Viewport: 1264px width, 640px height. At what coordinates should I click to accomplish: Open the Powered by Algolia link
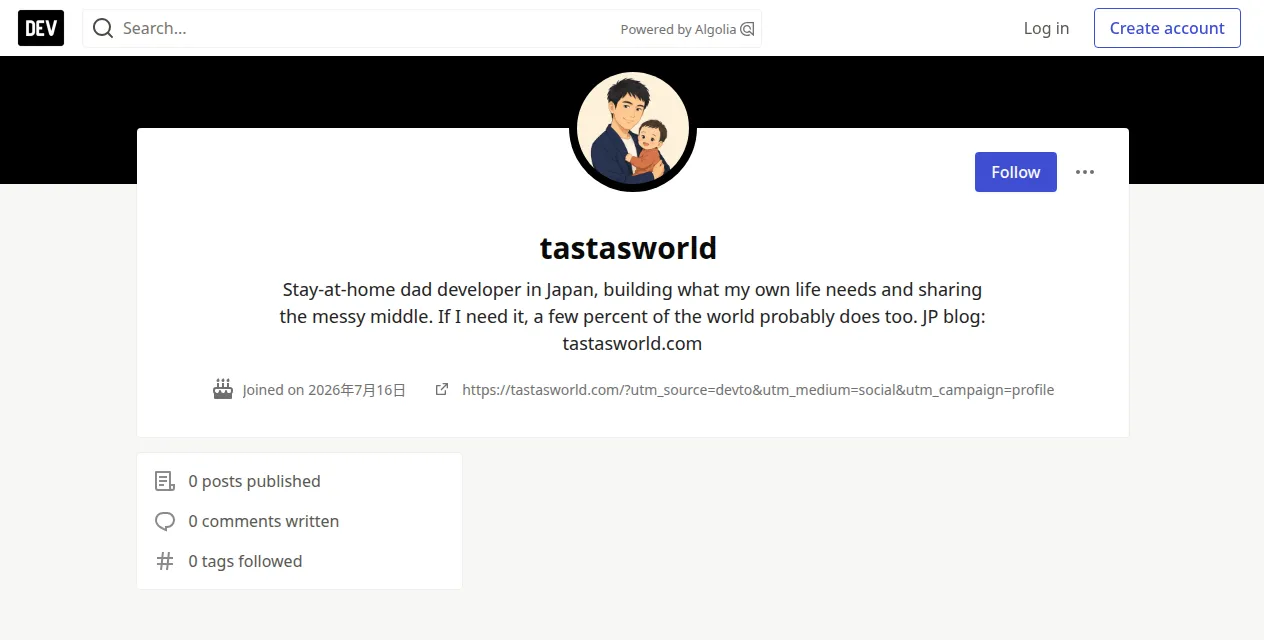click(686, 29)
